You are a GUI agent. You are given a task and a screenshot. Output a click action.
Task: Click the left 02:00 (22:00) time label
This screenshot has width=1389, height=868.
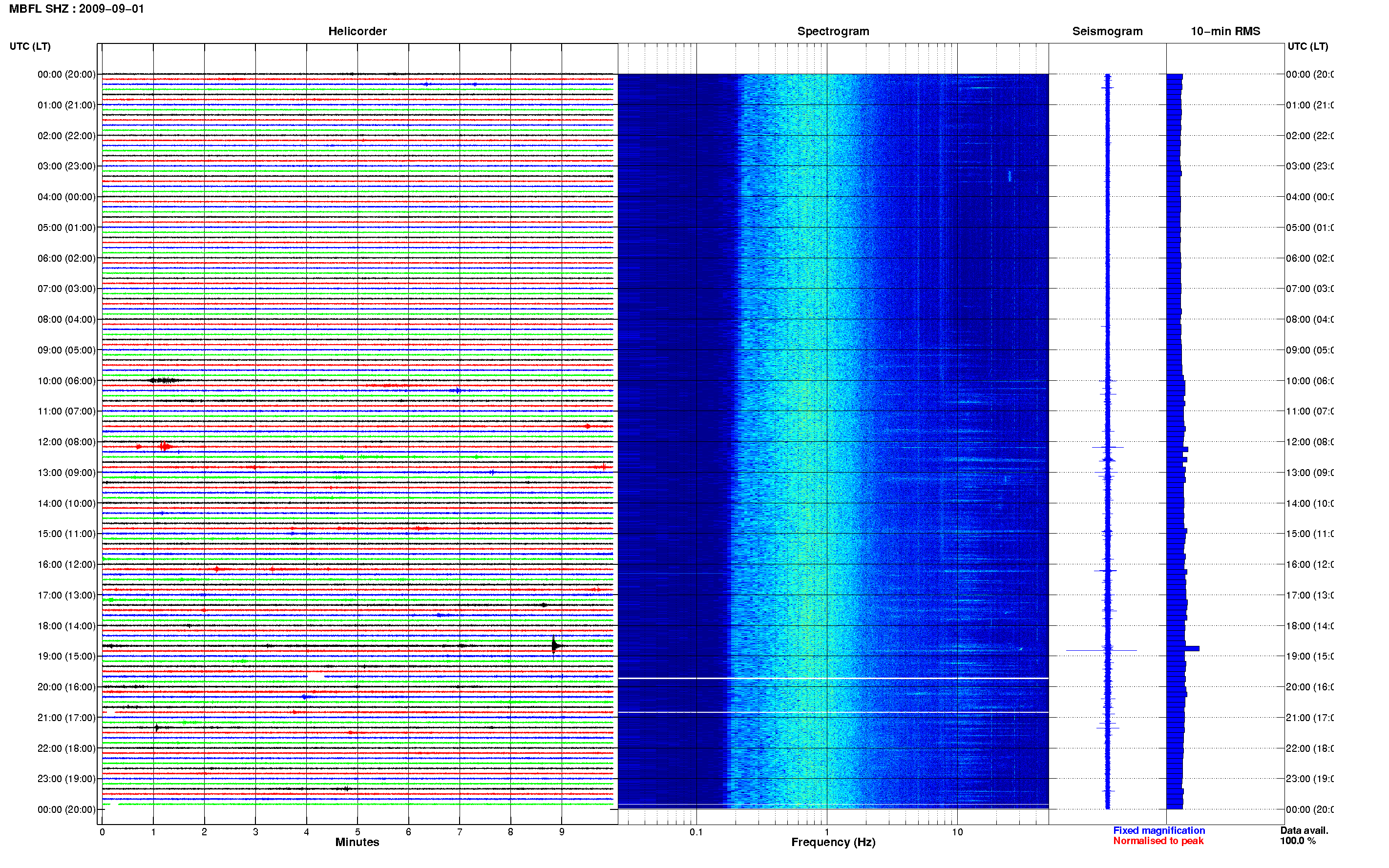coord(66,136)
